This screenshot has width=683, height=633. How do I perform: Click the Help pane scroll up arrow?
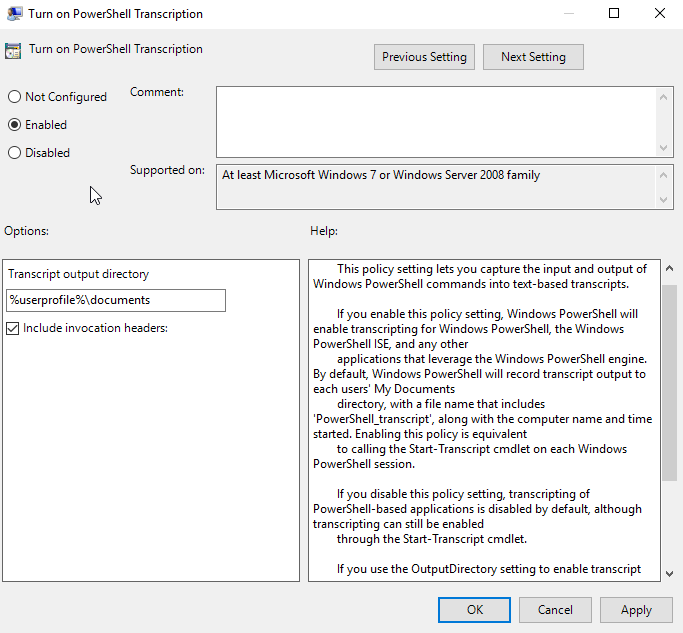pyautogui.click(x=669, y=268)
